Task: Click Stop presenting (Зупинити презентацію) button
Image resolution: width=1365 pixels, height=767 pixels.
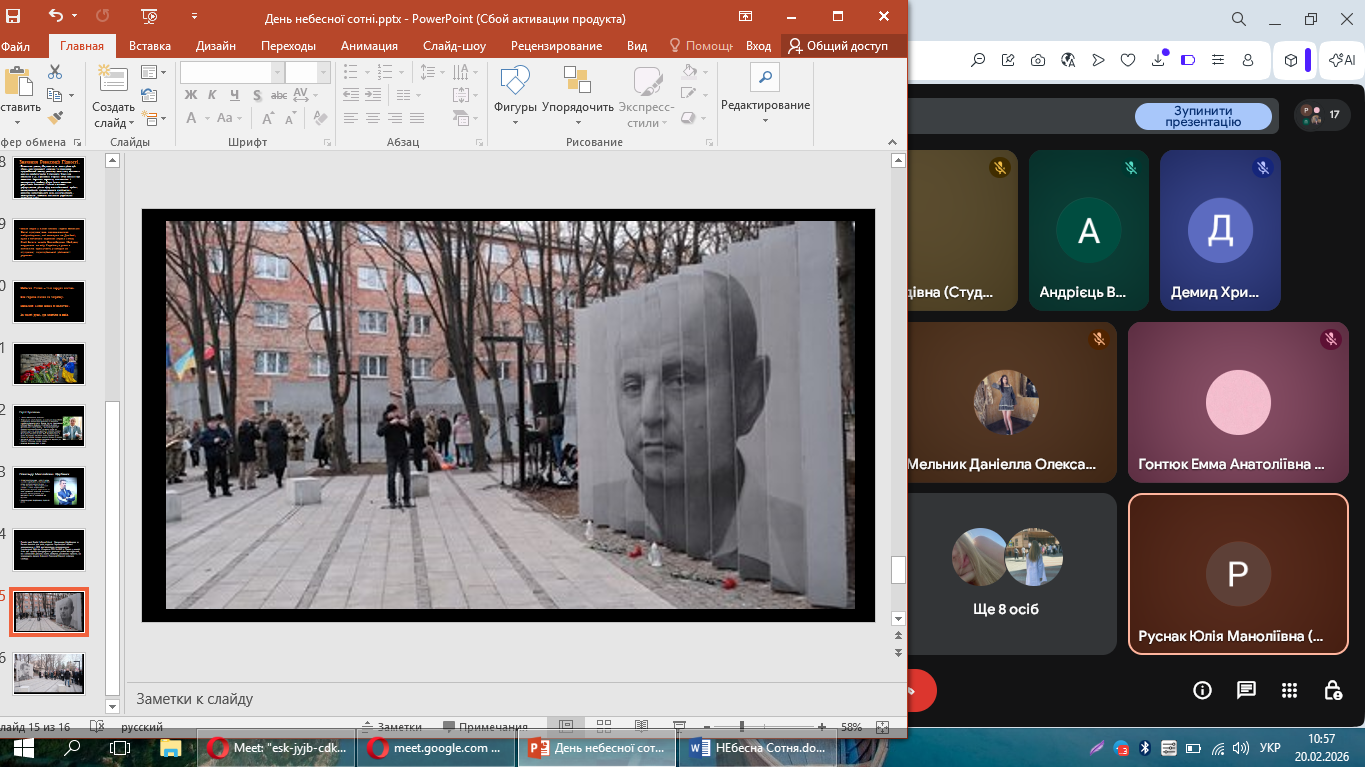Action: coord(1203,117)
